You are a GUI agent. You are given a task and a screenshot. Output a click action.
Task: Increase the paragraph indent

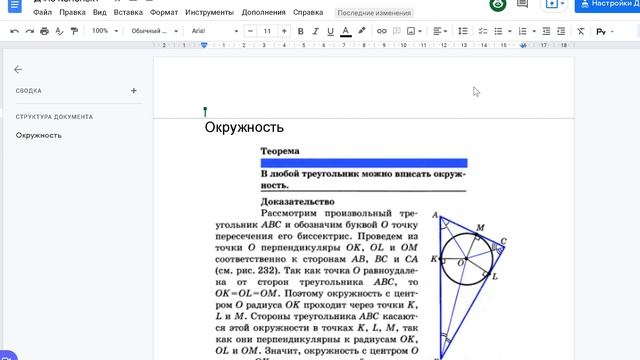tap(561, 31)
